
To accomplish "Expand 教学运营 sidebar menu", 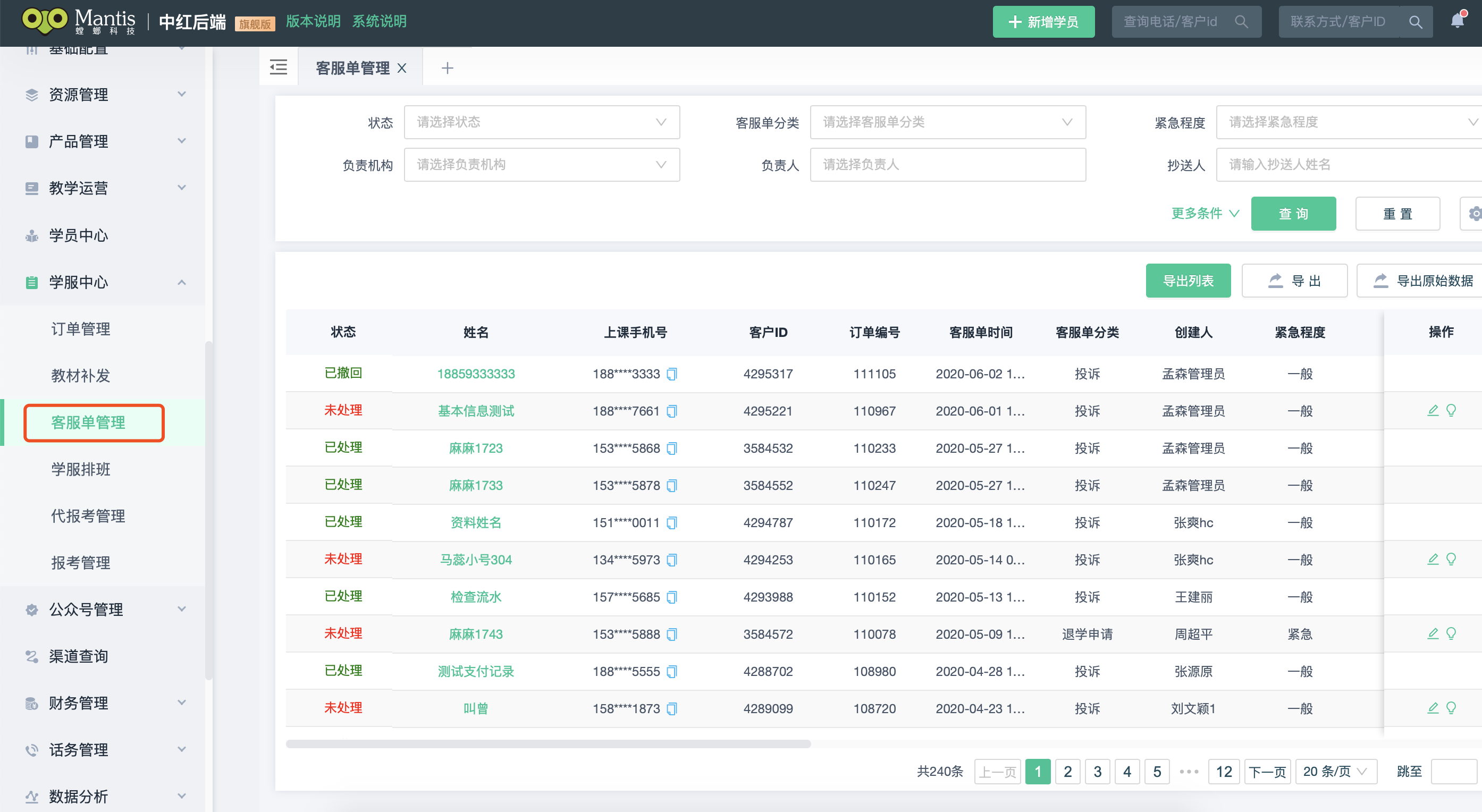I will (x=104, y=188).
